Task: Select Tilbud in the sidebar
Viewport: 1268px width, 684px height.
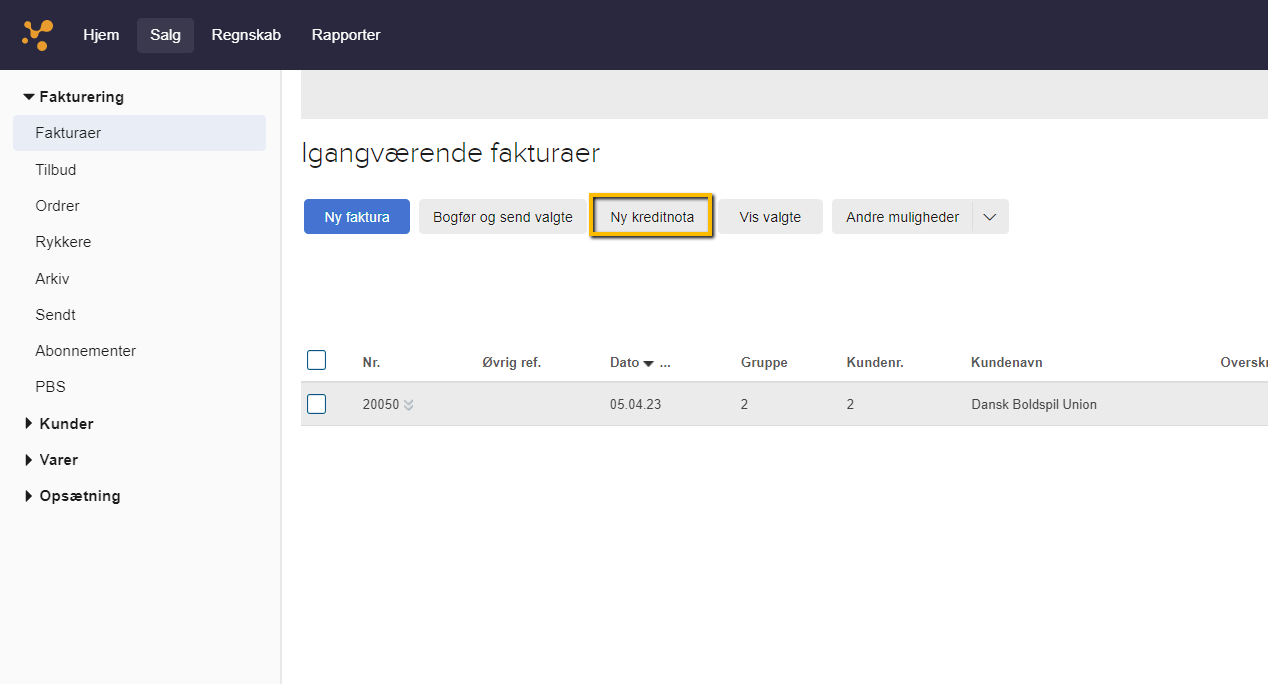Action: (x=56, y=170)
